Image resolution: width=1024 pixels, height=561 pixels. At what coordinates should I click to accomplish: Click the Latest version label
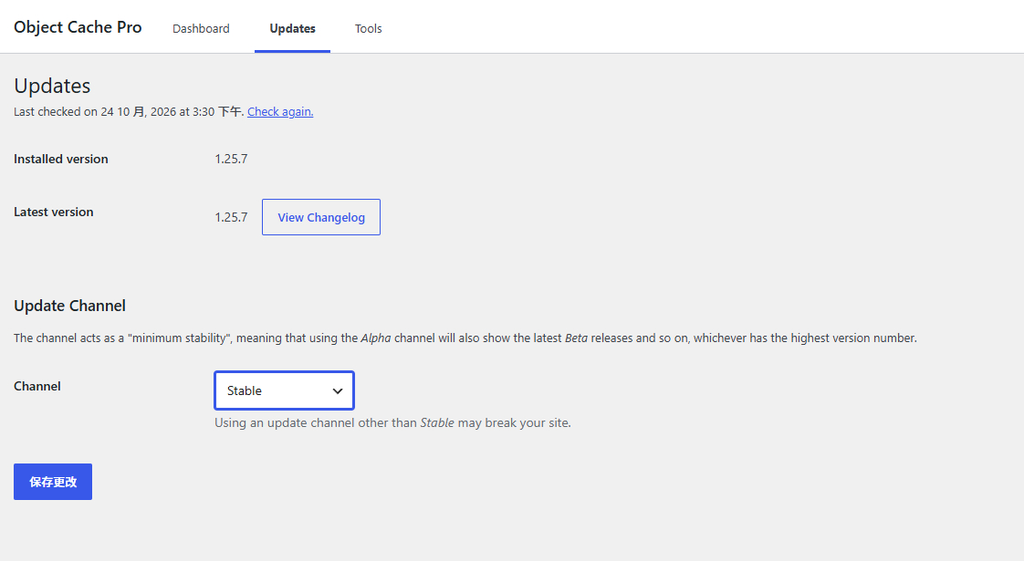tap(54, 212)
